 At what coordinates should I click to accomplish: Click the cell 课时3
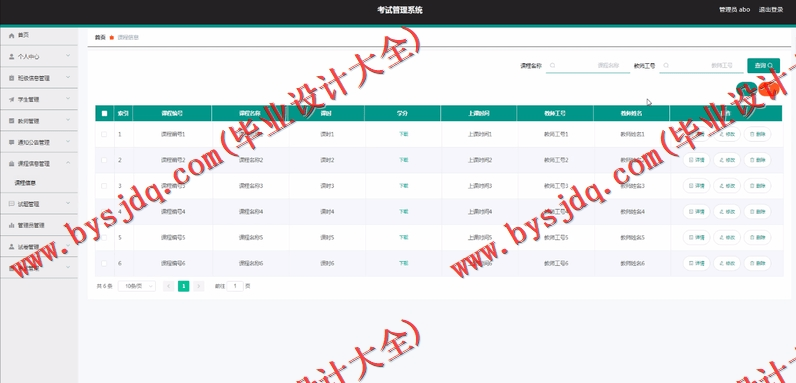coord(327,186)
